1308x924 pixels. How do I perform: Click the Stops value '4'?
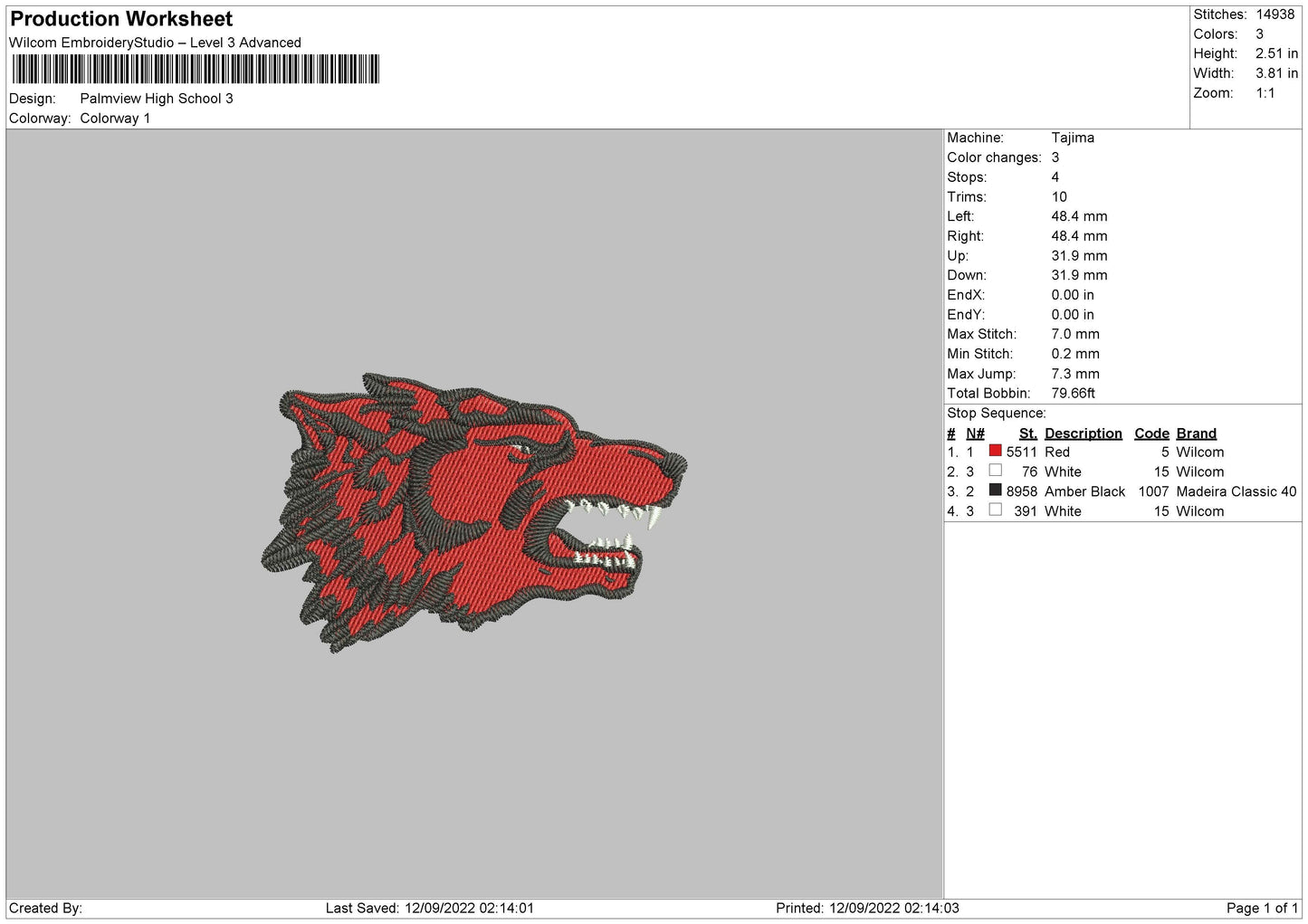tap(1055, 177)
